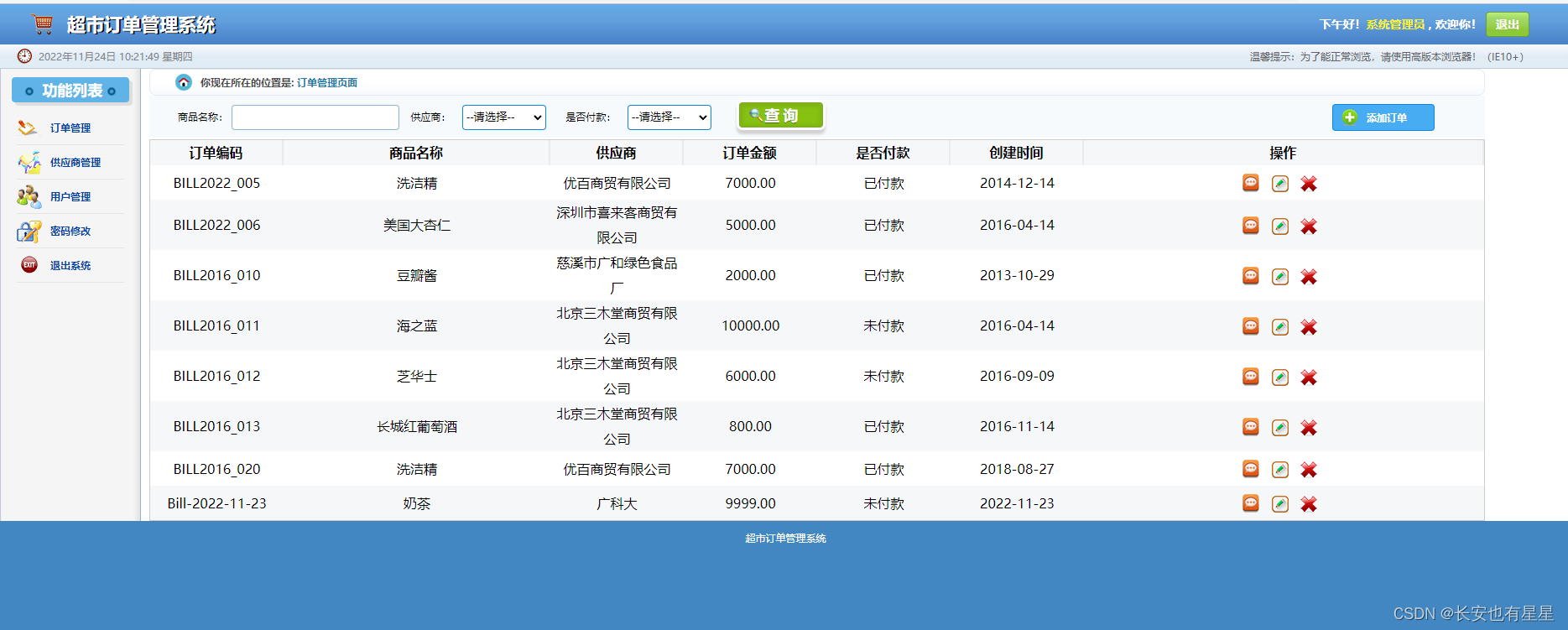Edit order BILL2022_005

(1279, 184)
